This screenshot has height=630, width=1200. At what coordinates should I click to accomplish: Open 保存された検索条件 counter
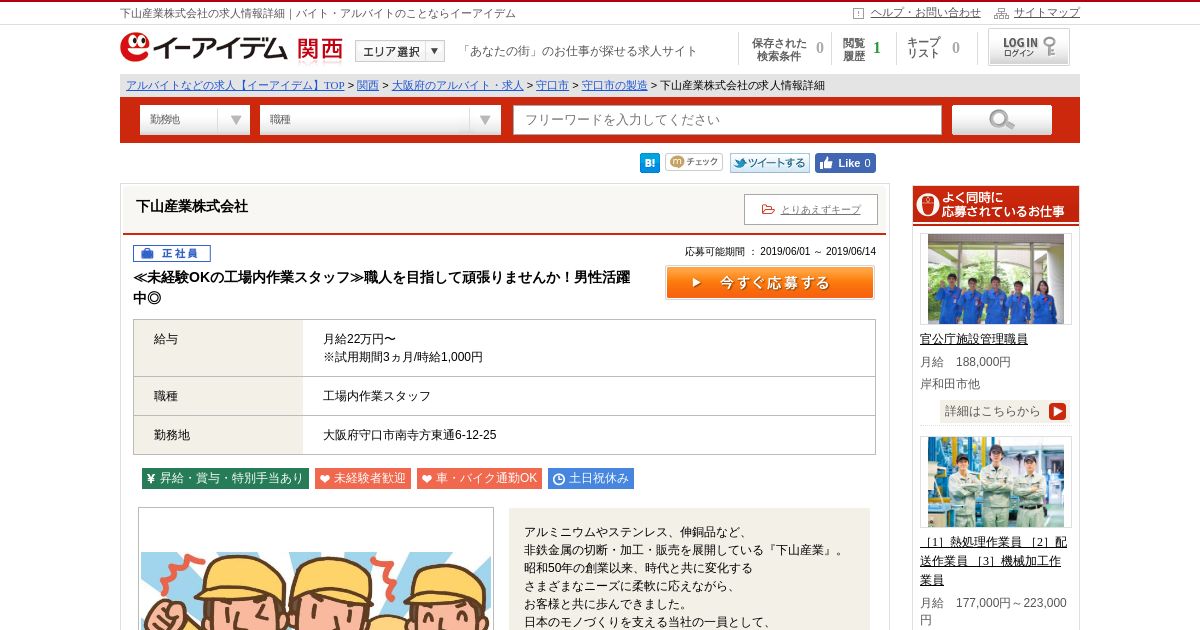pyautogui.click(x=788, y=49)
